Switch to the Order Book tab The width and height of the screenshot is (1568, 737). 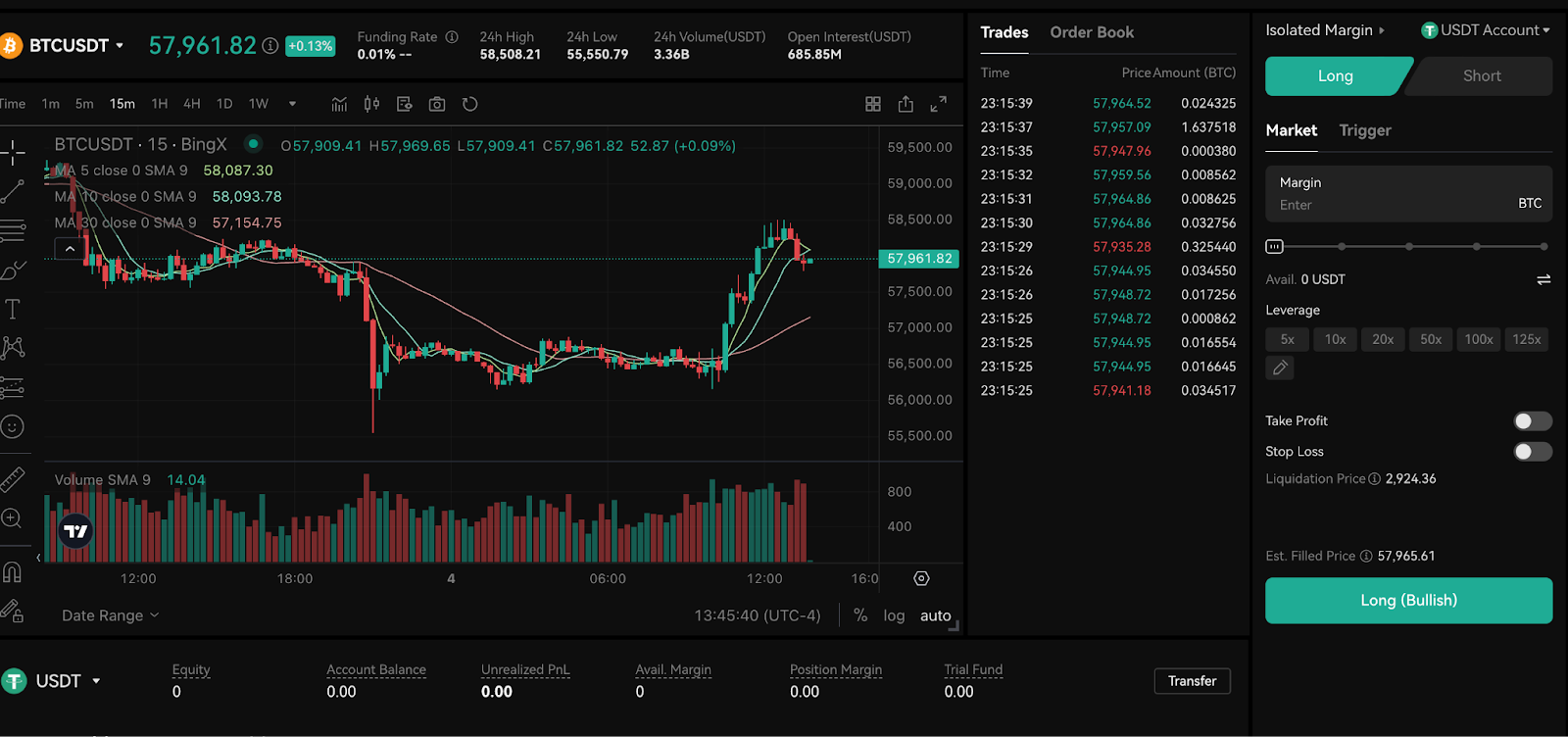tap(1092, 32)
